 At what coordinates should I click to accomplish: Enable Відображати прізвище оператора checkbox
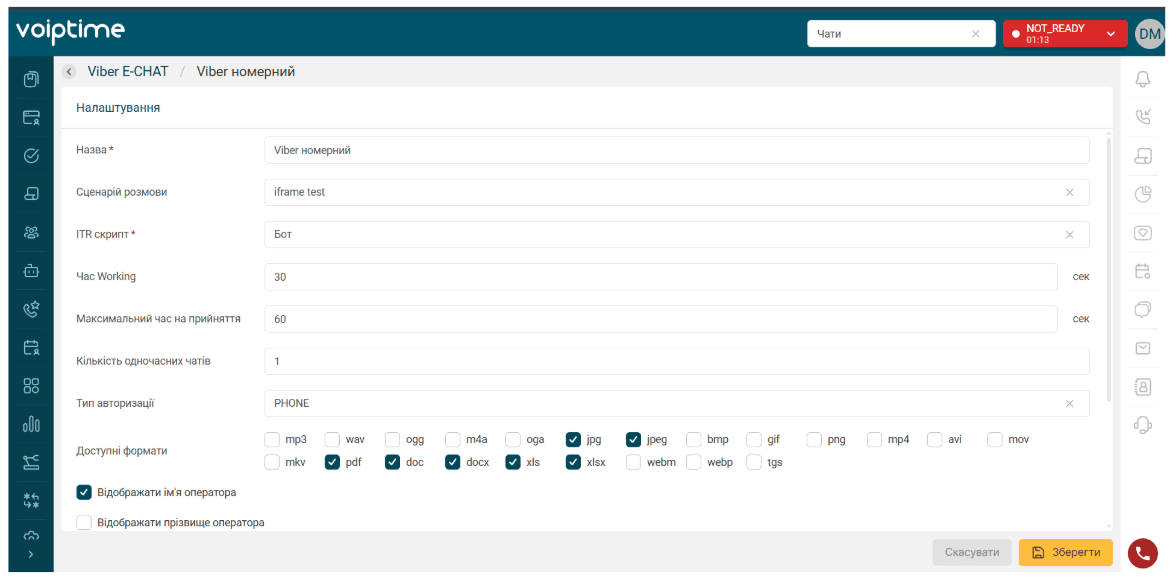84,522
